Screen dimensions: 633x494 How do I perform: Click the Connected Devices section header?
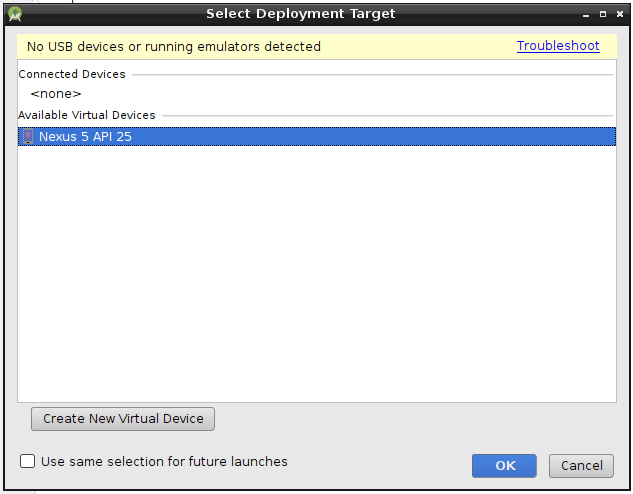(72, 74)
